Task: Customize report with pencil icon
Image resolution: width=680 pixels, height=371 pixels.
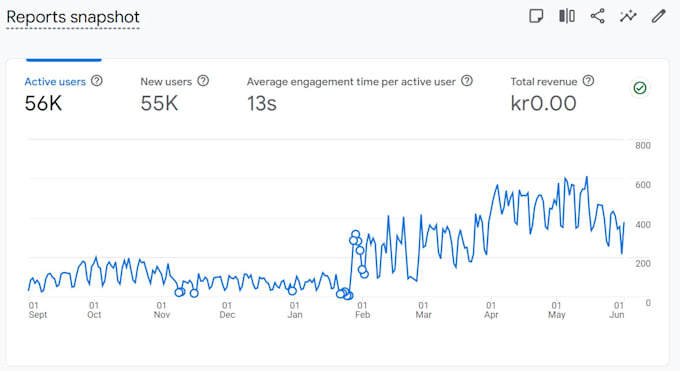Action: 659,16
